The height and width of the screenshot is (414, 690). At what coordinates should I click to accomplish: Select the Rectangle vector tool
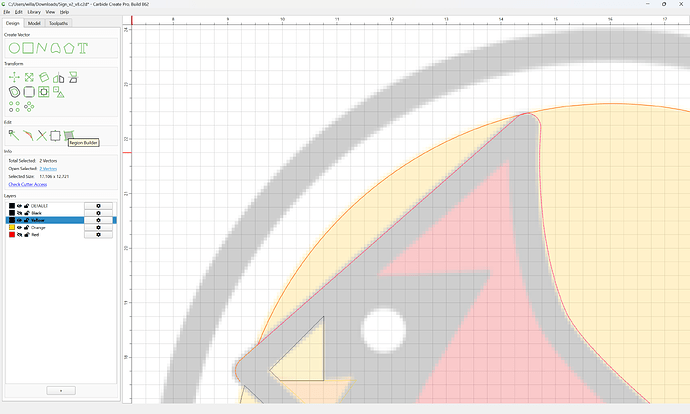pos(28,48)
